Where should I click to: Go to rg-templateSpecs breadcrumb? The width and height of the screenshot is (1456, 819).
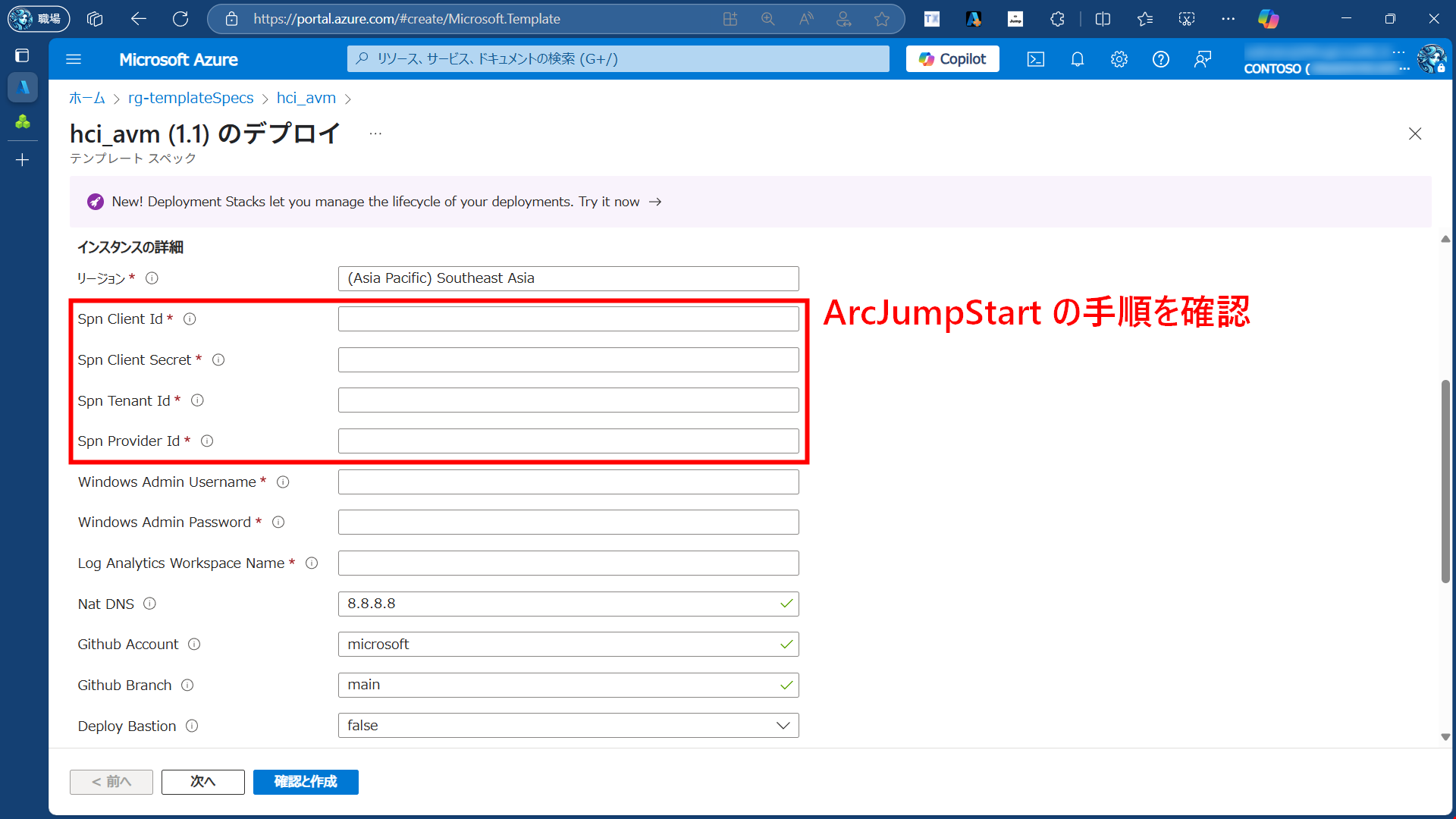point(190,98)
